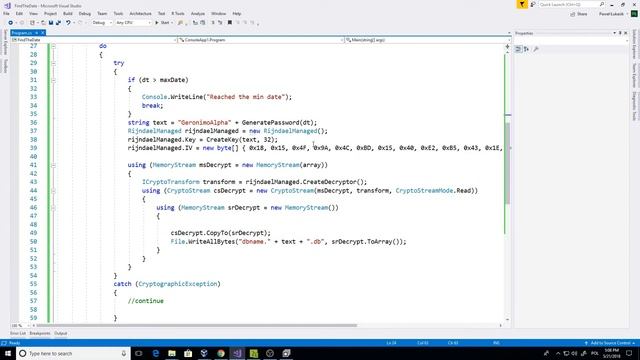Click the Undo toolbar icon

click(x=68, y=23)
